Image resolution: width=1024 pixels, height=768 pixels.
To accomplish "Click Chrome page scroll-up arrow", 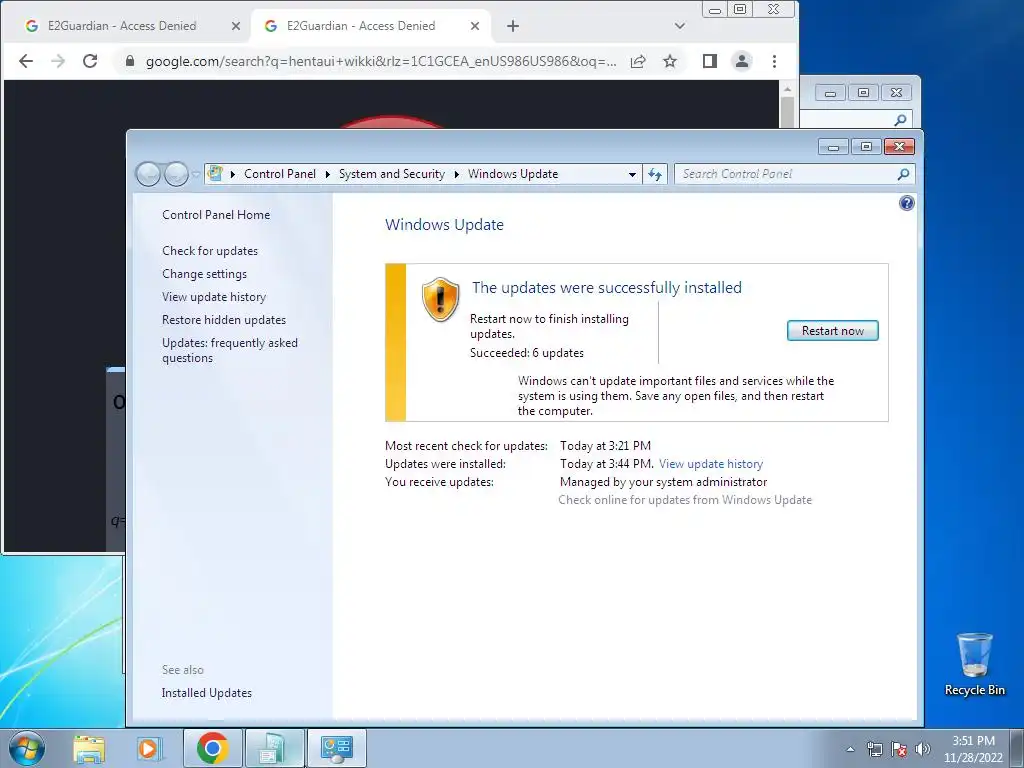I will point(788,89).
